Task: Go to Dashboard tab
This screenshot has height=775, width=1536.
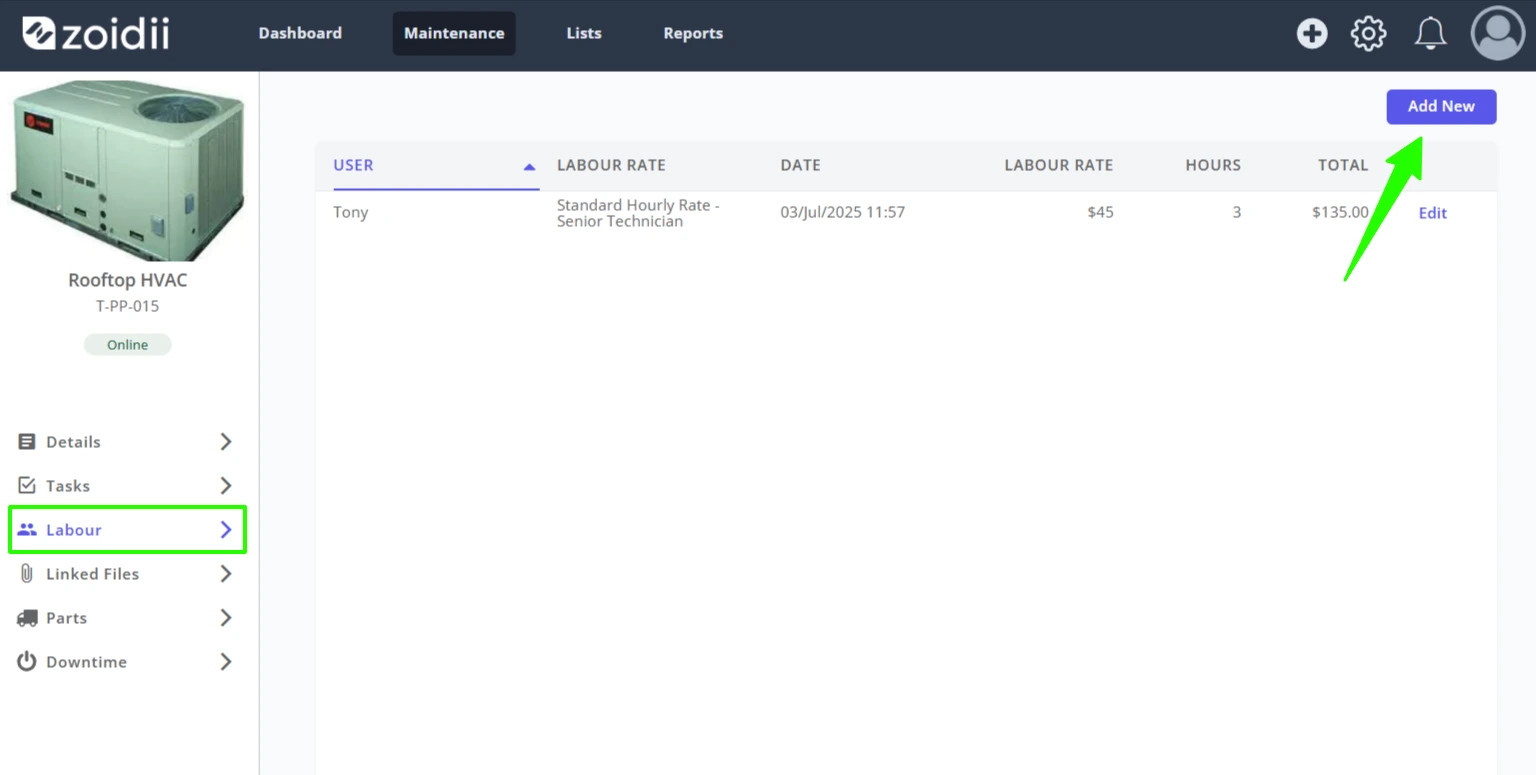Action: click(300, 33)
